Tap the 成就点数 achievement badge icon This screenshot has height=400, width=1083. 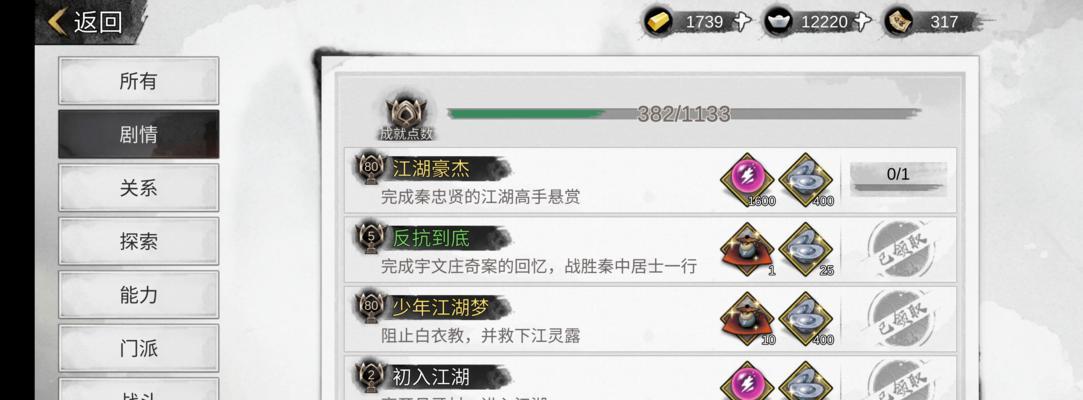(406, 112)
